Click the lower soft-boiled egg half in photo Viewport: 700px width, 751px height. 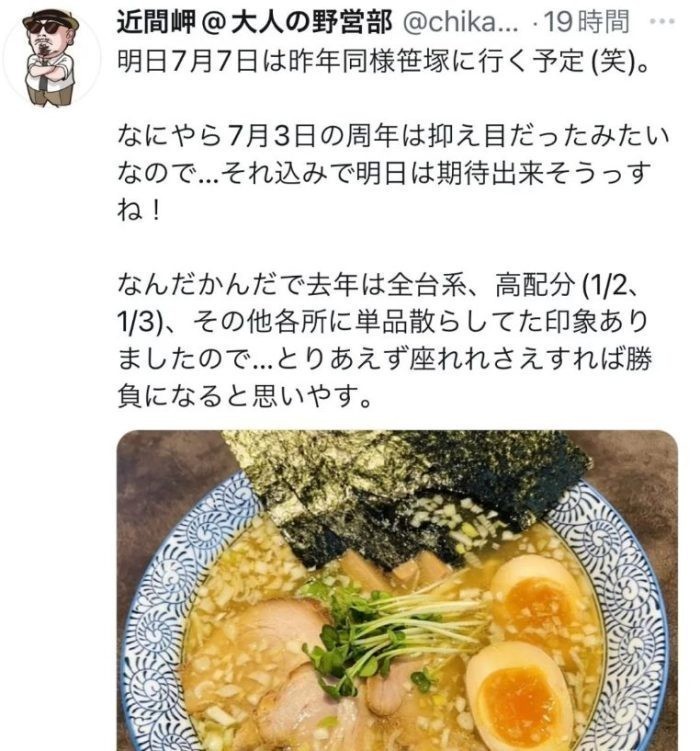[521, 695]
